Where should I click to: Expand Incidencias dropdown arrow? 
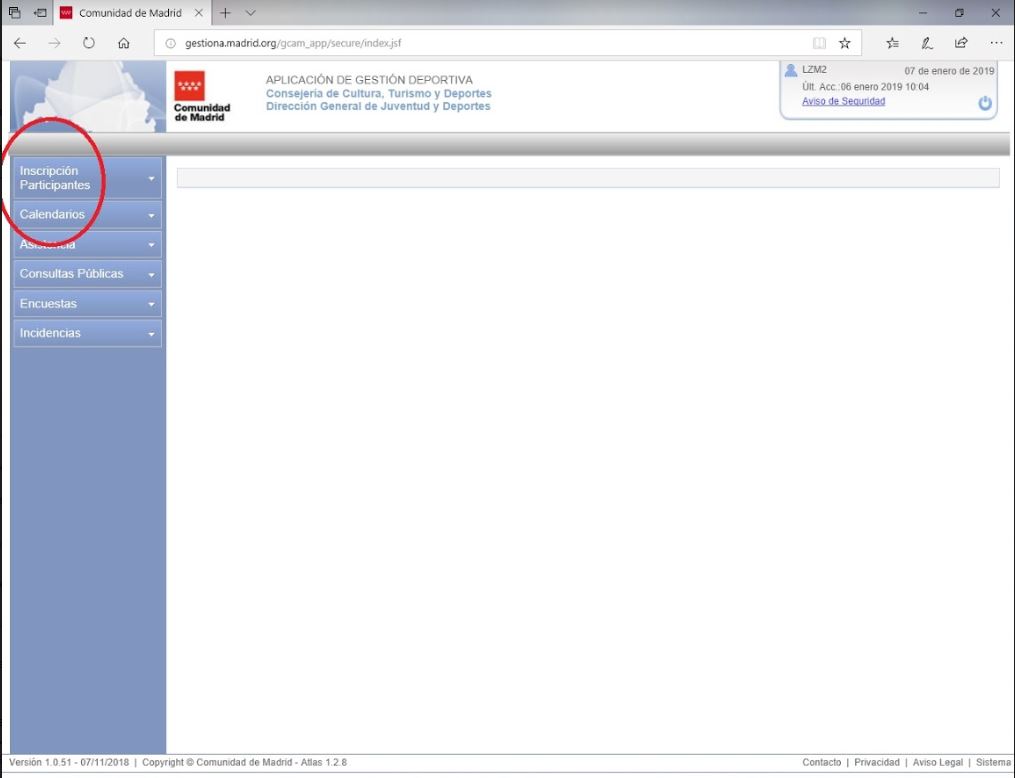[151, 335]
